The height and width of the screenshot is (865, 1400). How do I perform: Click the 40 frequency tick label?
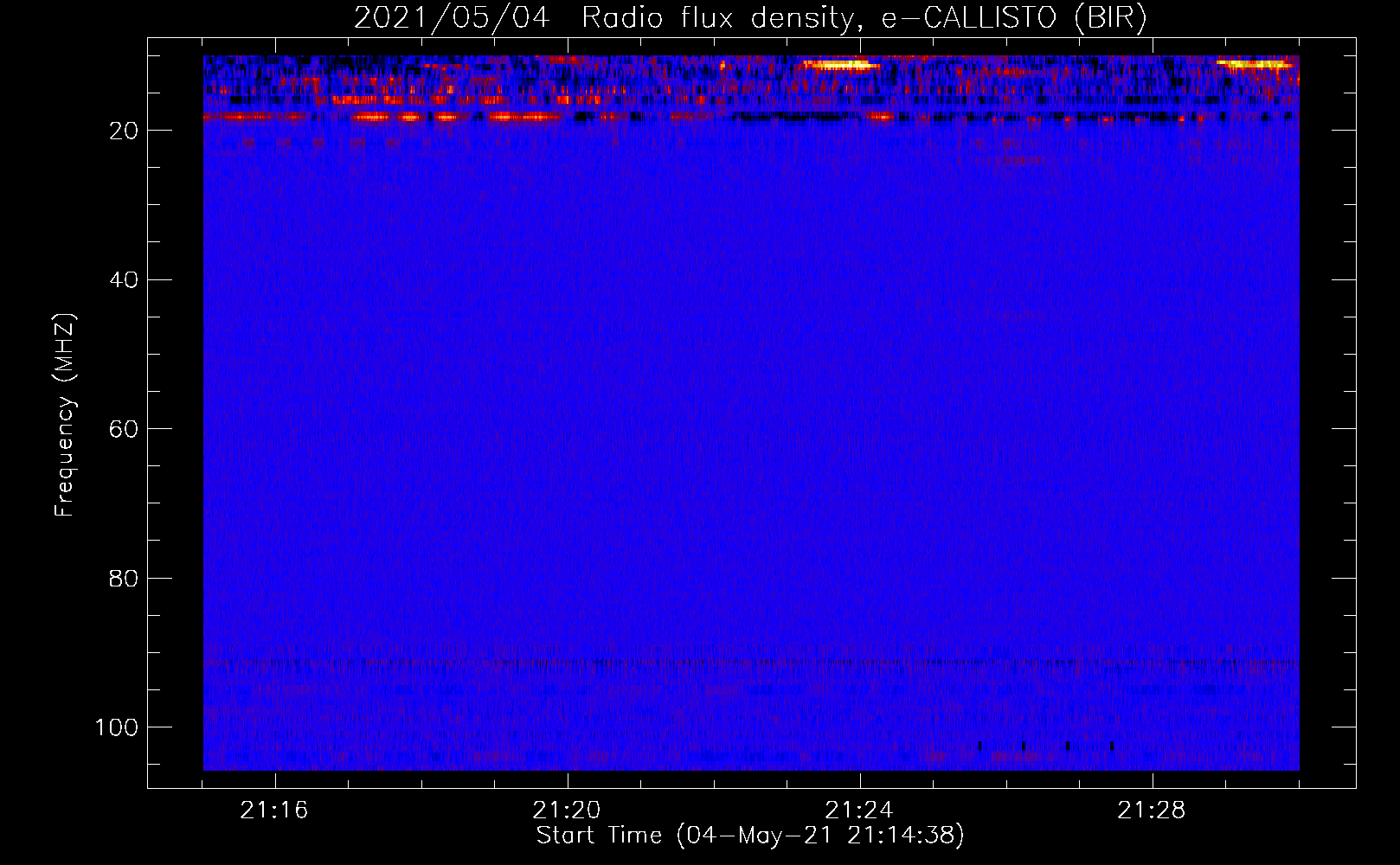pos(125,279)
